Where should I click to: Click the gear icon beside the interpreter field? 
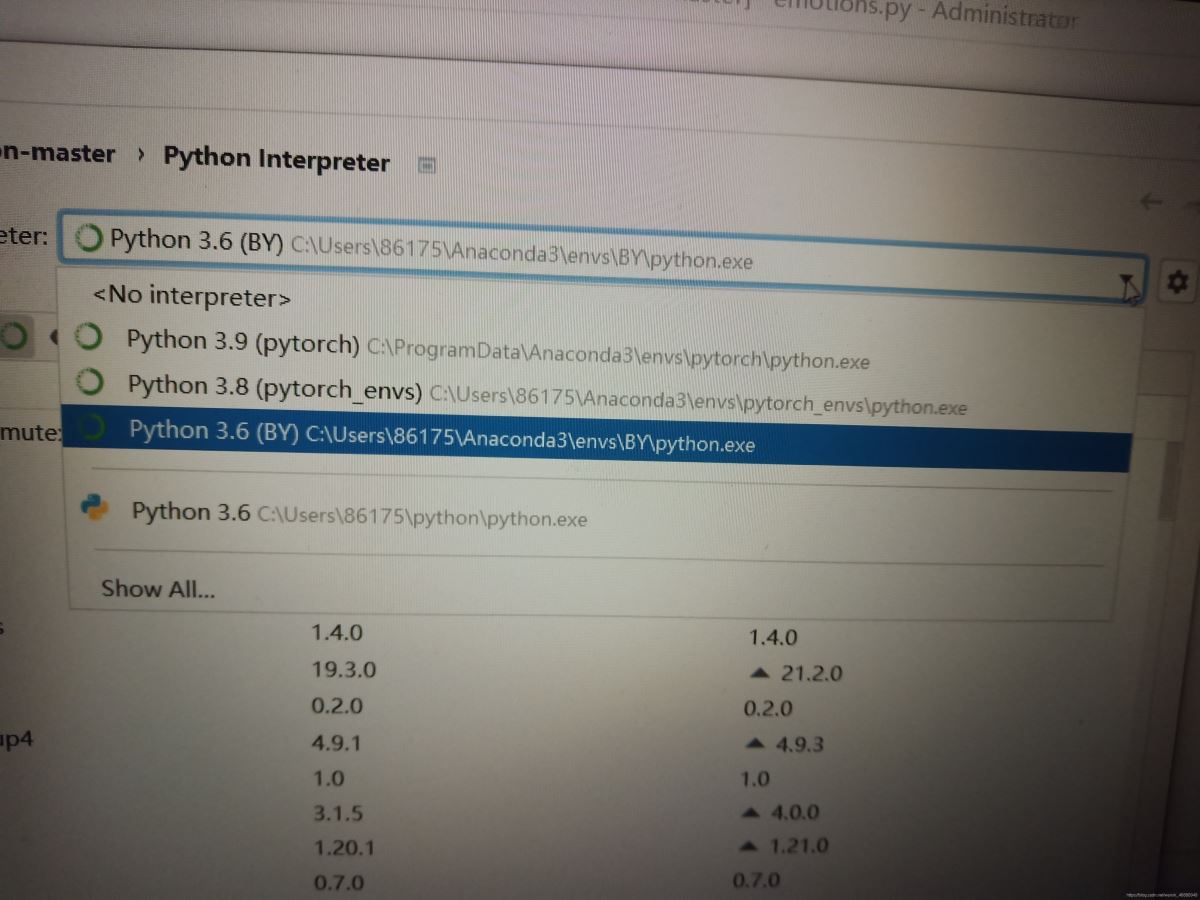point(1176,284)
